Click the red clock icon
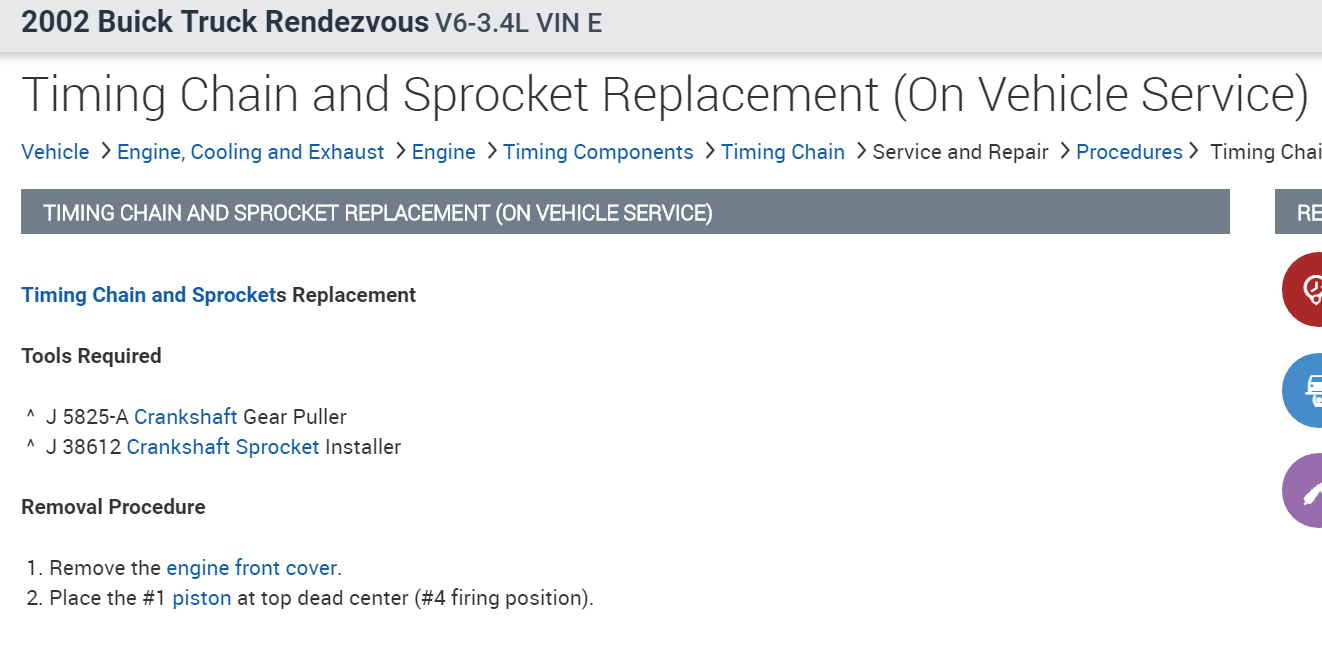This screenshot has height=661, width=1322. 1303,289
